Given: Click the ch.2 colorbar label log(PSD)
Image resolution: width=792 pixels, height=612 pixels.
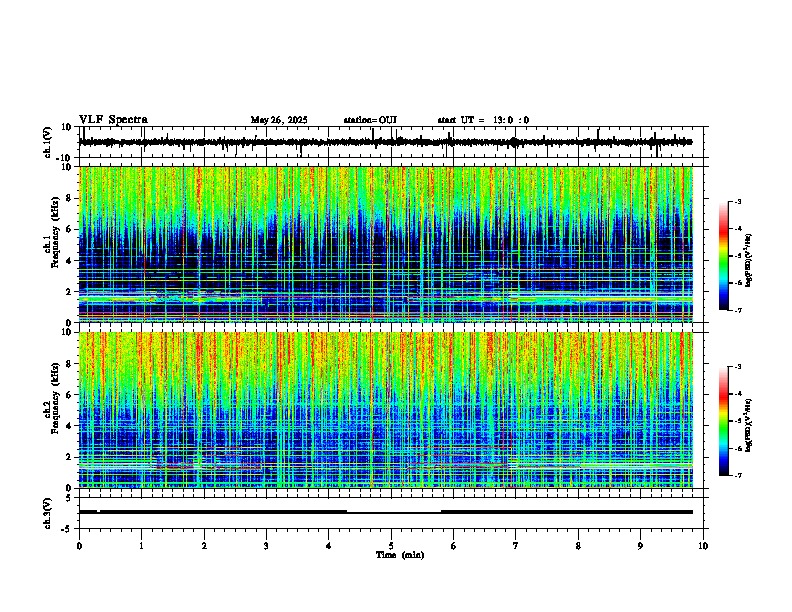Looking at the screenshot, I should point(749,425).
